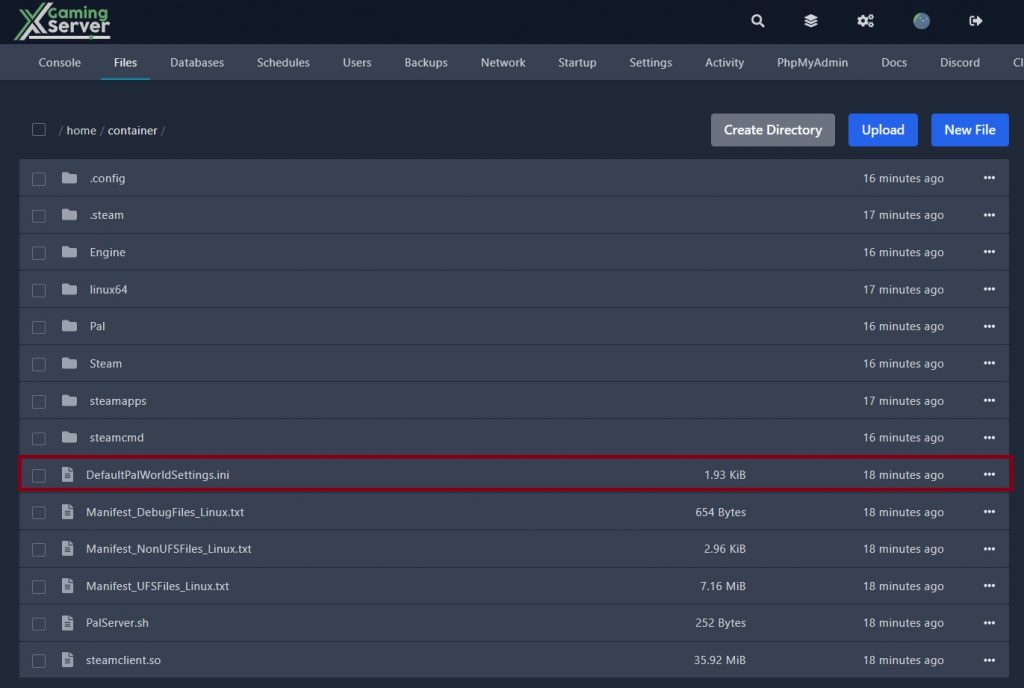Screen dimensions: 1024x688
Task: Open the Backups tab
Action: pos(425,62)
